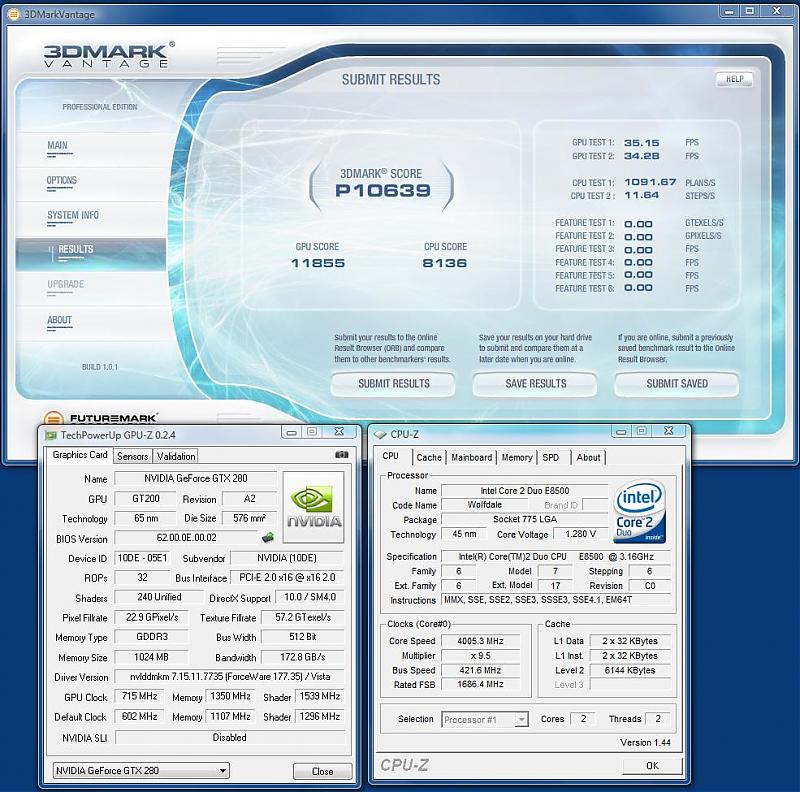Click the GPU score value 11855

(x=318, y=263)
